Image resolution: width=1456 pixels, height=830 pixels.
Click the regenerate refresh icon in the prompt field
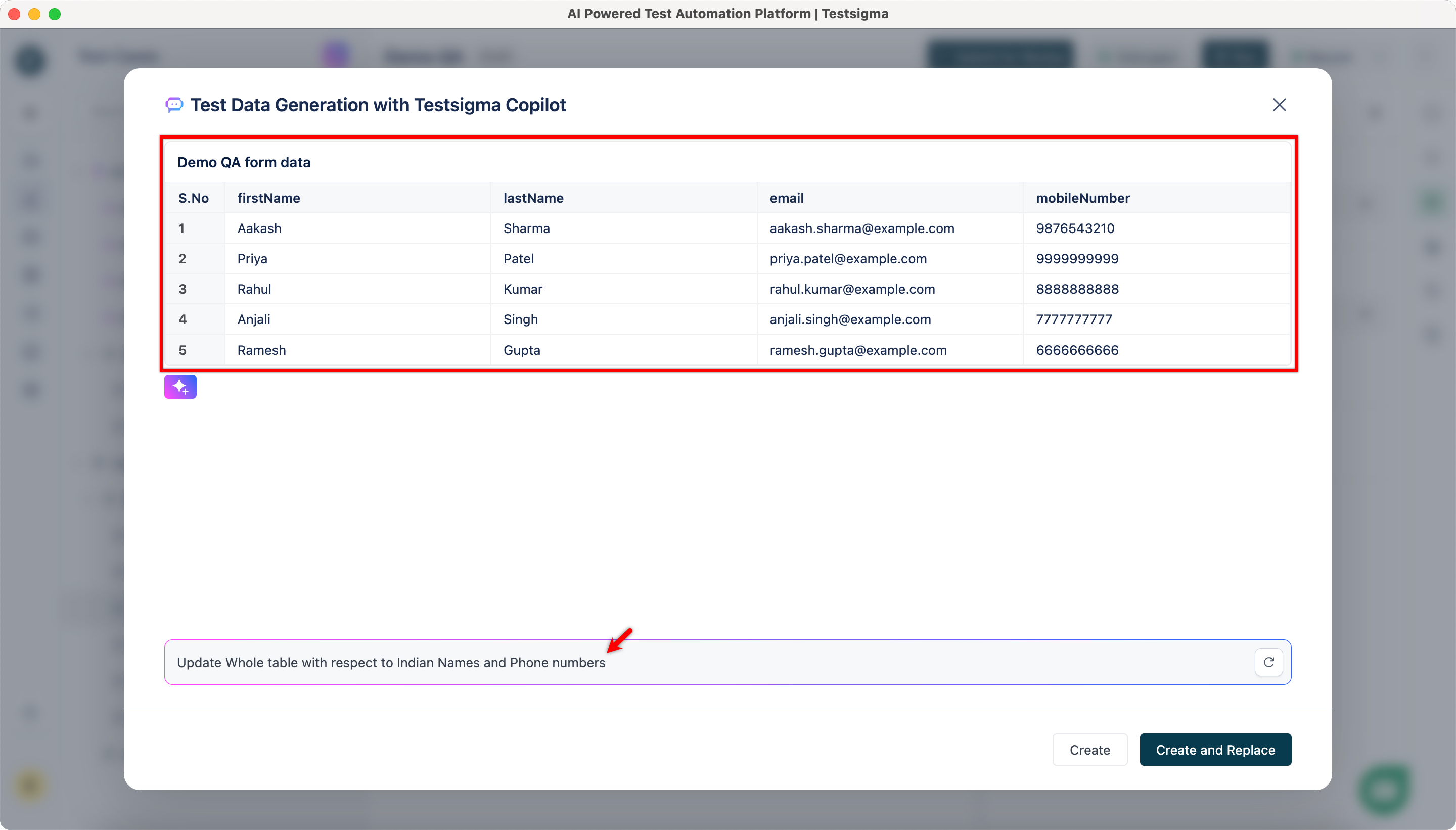coord(1268,662)
